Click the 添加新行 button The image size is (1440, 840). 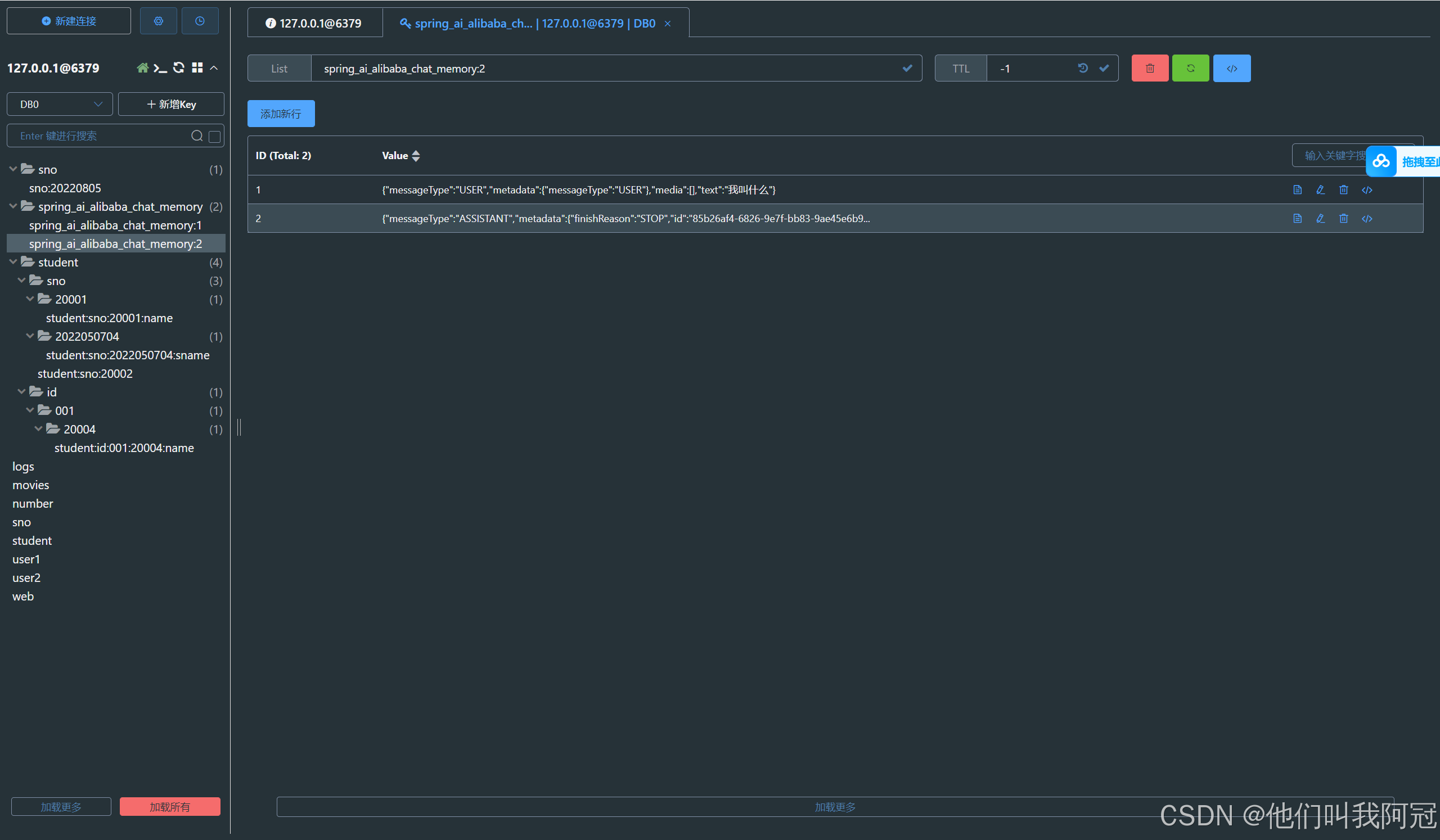(x=281, y=114)
